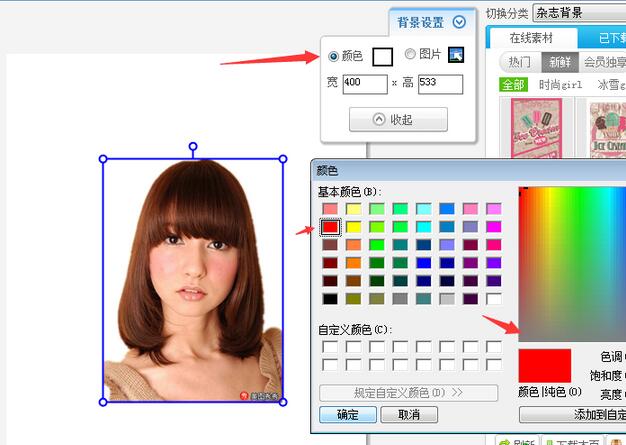Click the bottom-left resize handle of the portrait
The image size is (626, 445).
click(x=103, y=402)
